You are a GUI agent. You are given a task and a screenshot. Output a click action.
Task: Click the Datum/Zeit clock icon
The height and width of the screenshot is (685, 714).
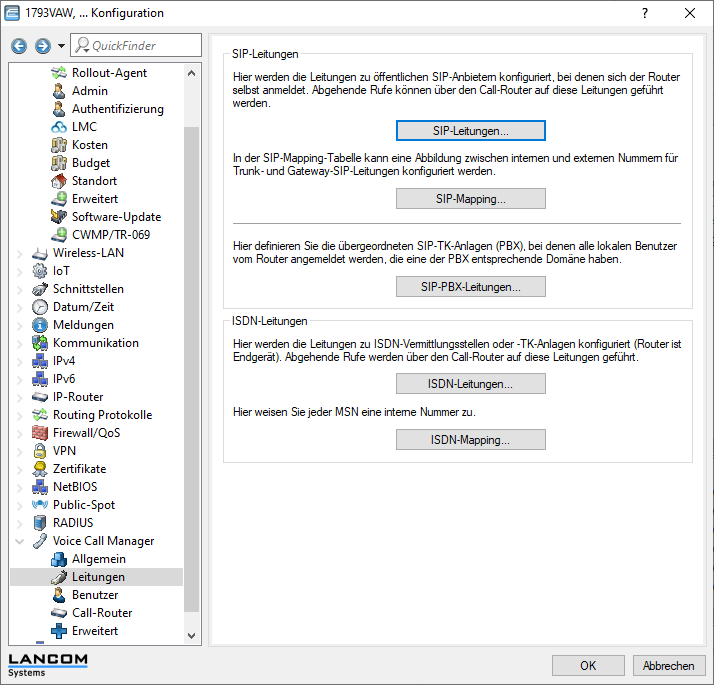(x=40, y=307)
